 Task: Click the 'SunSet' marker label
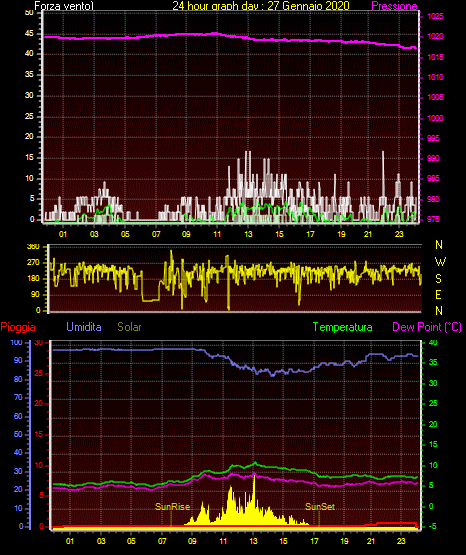tap(320, 507)
